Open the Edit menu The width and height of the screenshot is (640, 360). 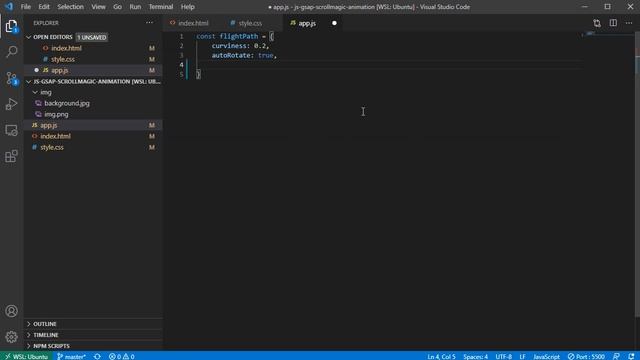tap(44, 7)
